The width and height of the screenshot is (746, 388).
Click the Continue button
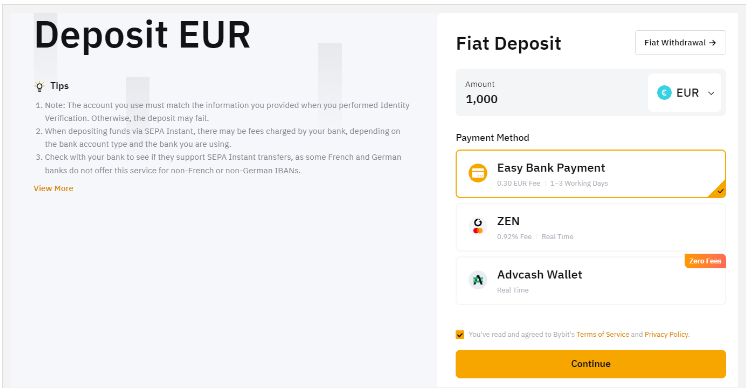(x=590, y=364)
